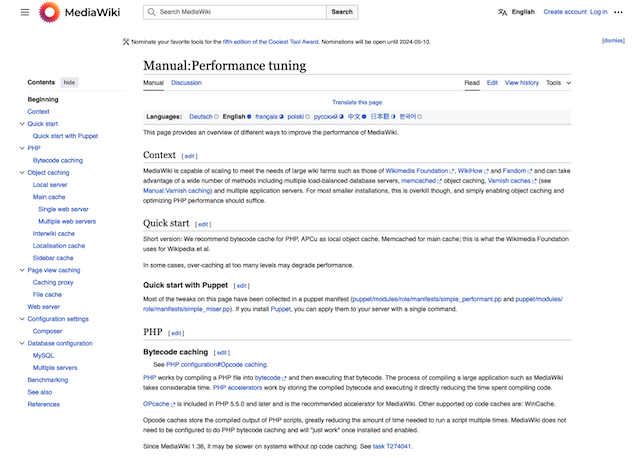Click the magnifier icon in search box
The image size is (640, 458).
[x=151, y=12]
